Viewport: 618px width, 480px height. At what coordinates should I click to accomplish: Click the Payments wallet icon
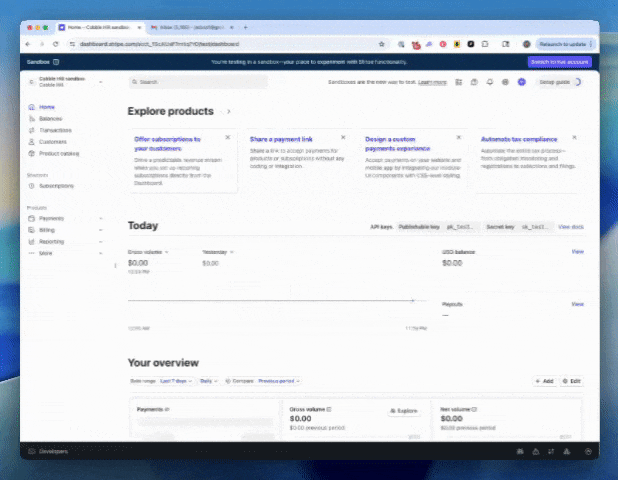click(x=32, y=218)
